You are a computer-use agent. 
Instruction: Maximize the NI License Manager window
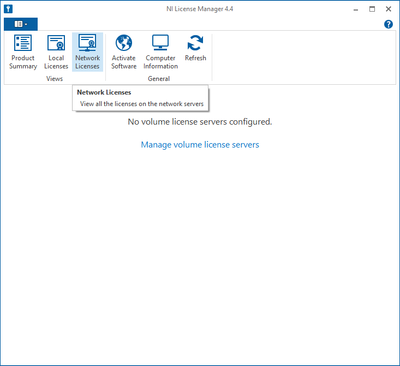tap(372, 9)
